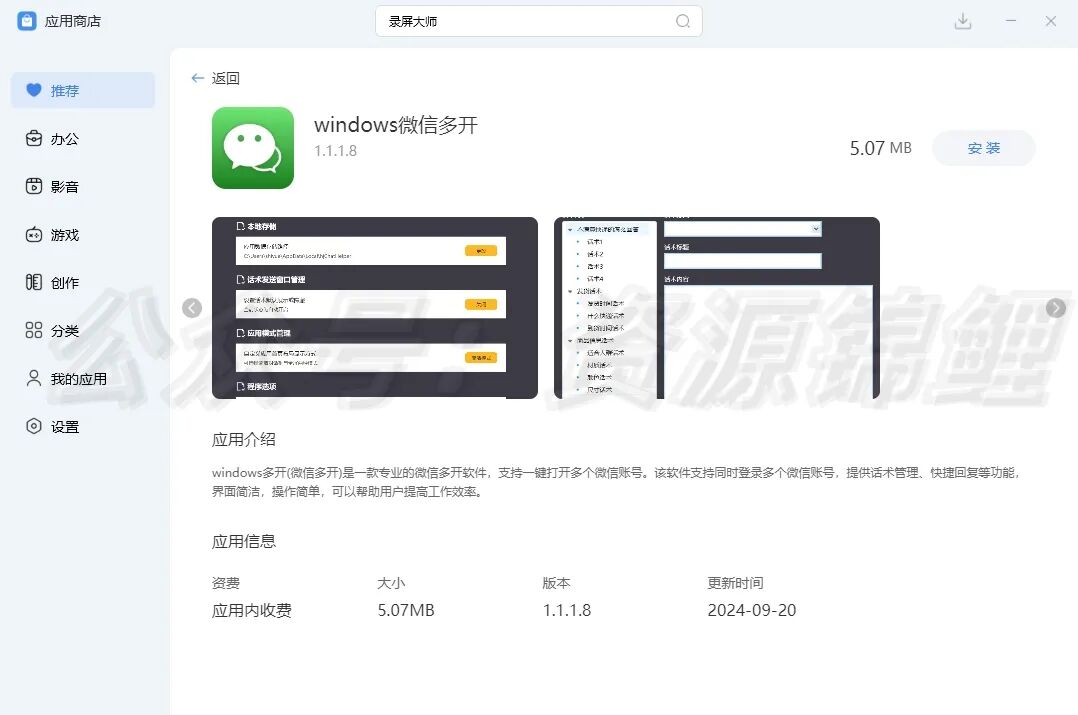Click the 返回 text link
The height and width of the screenshot is (715, 1078).
click(x=226, y=78)
